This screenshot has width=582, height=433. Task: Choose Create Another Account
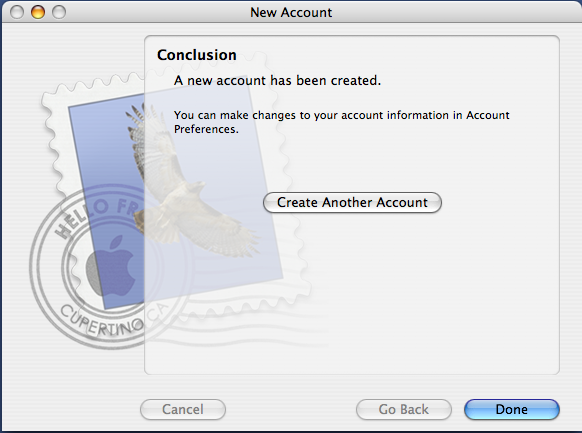pos(352,202)
